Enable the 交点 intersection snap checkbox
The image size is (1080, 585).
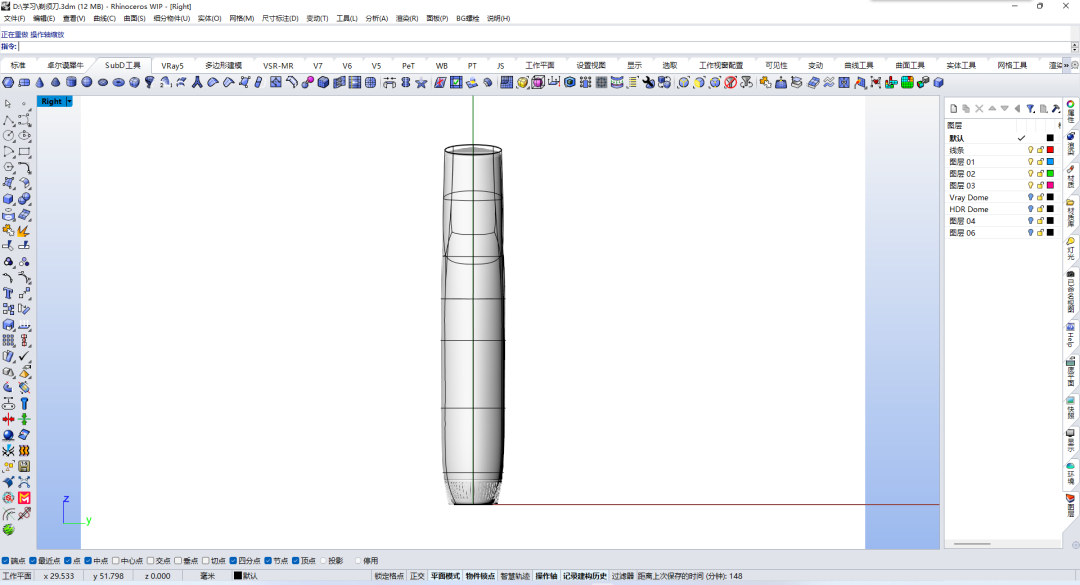tap(151, 561)
